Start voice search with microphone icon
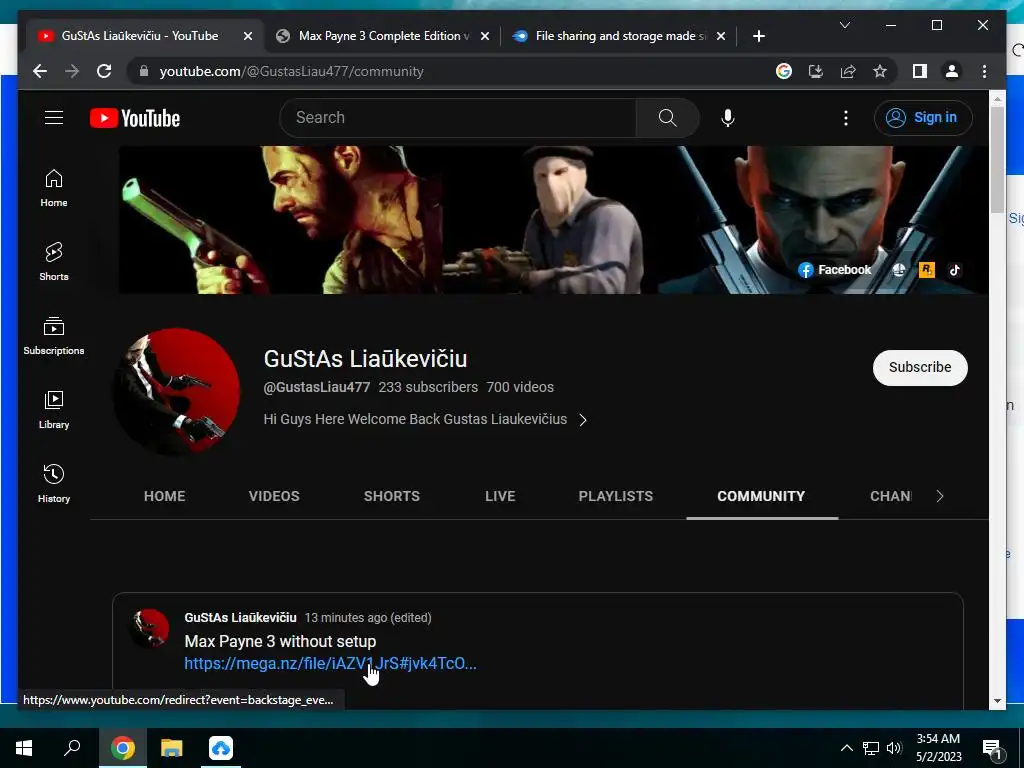1024x768 pixels. click(x=728, y=118)
